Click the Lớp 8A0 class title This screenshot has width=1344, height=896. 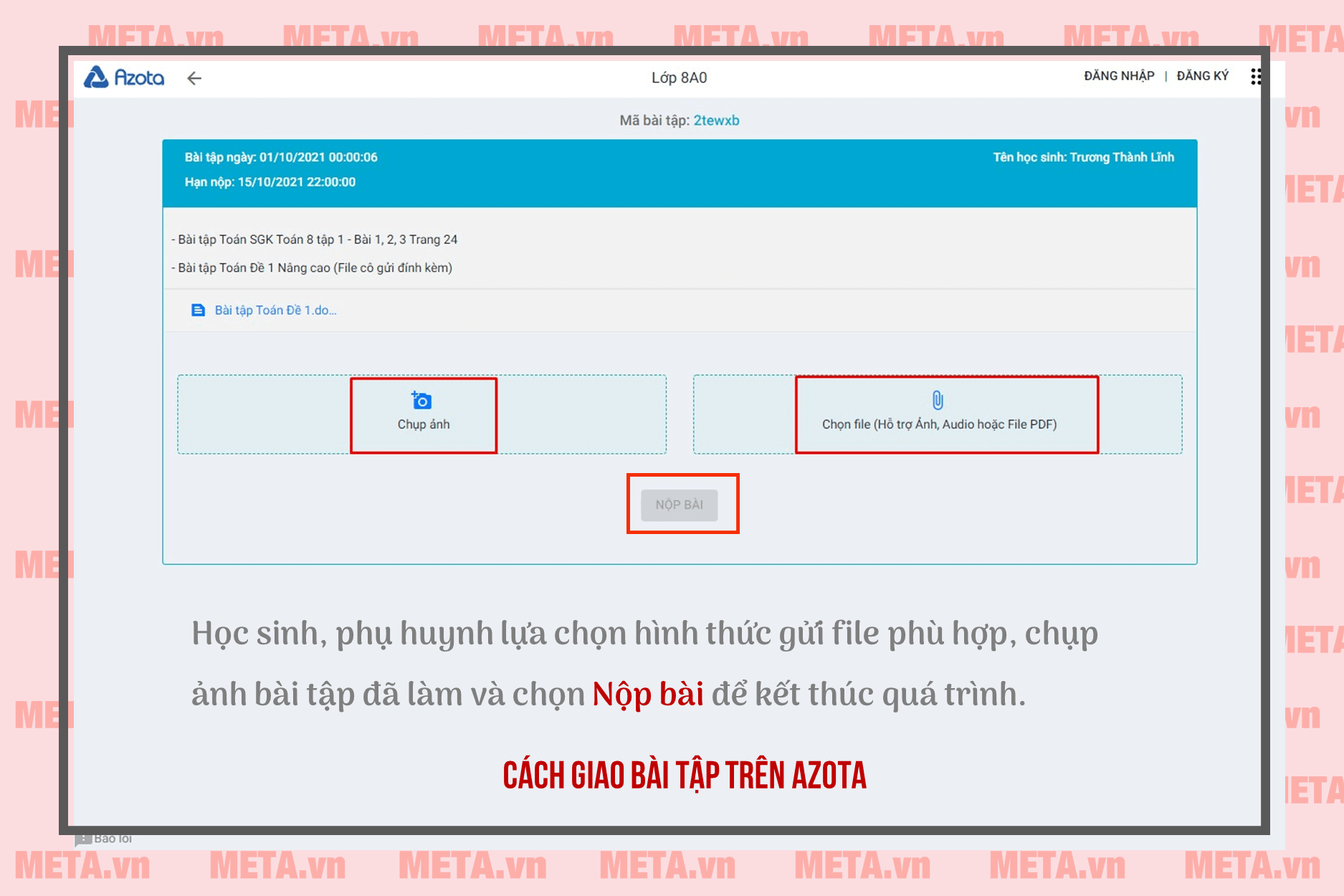(679, 78)
